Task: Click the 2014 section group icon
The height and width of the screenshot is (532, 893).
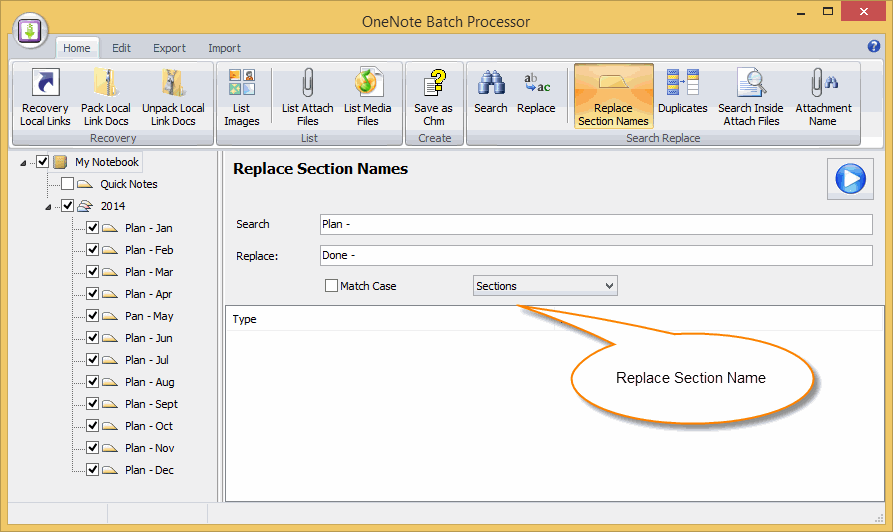Action: click(x=85, y=206)
